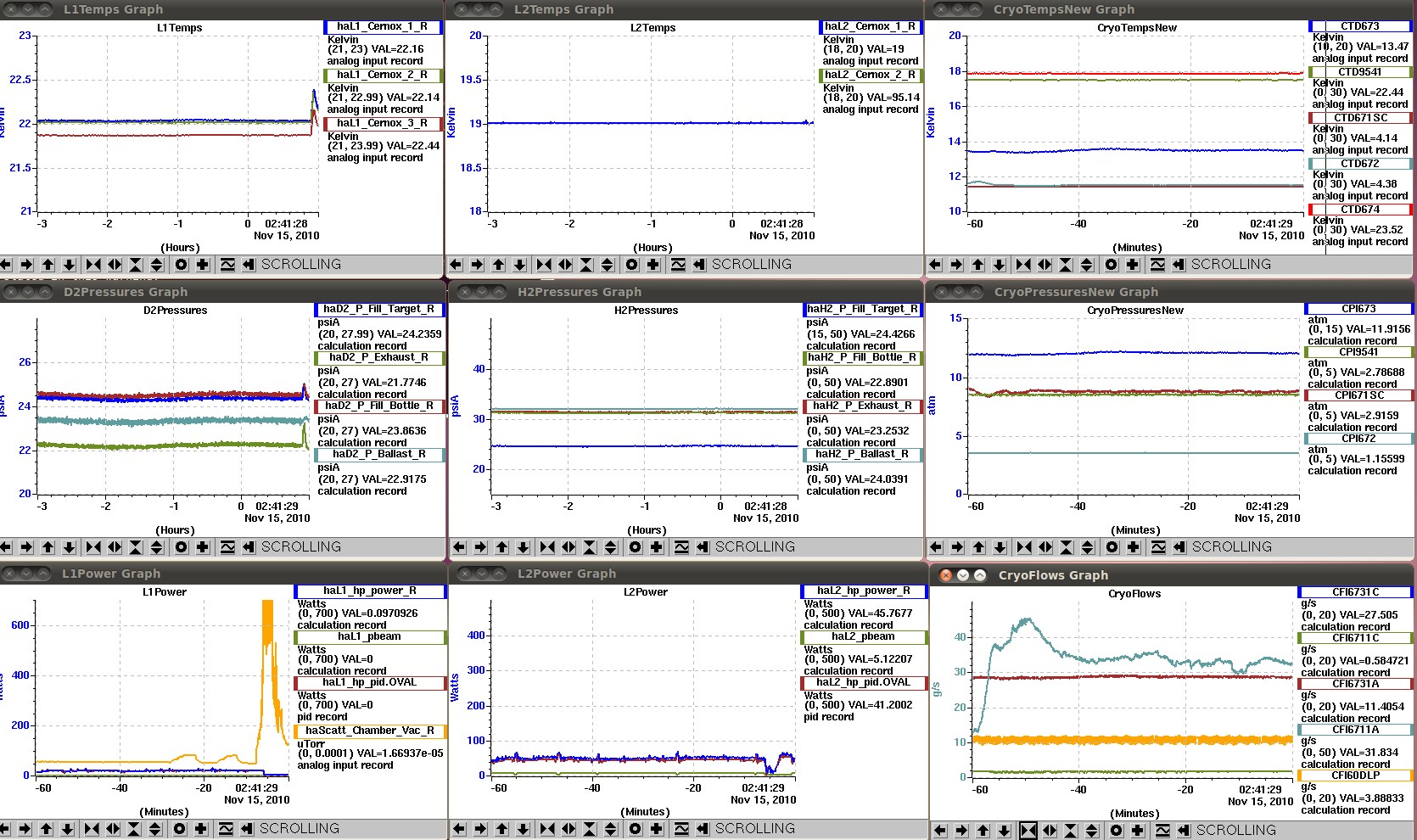Waveform graph icon in CryoFlows Graph toolbar
Screen dimensions: 1417x840
(x=1162, y=831)
